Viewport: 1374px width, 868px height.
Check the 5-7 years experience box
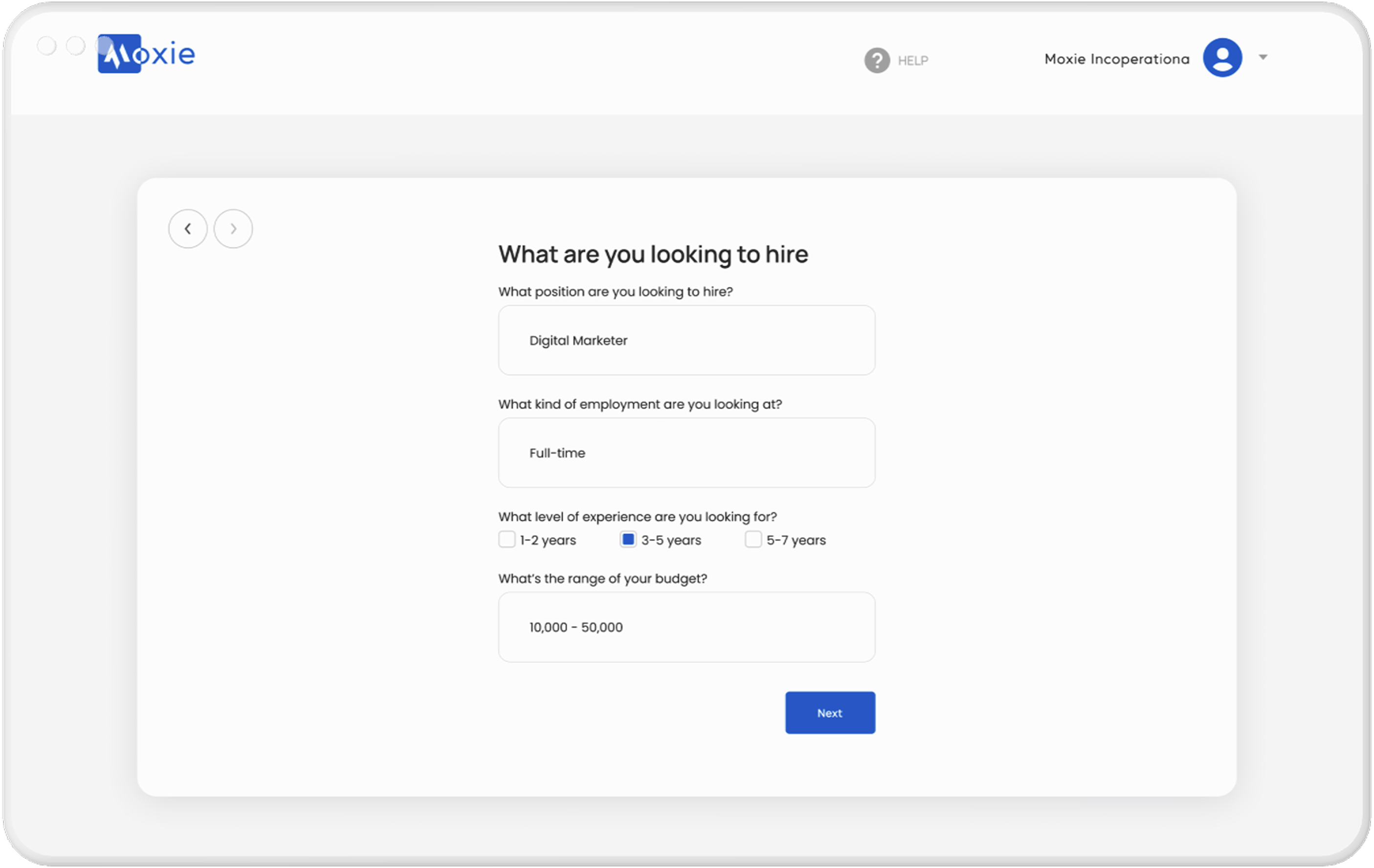click(753, 540)
